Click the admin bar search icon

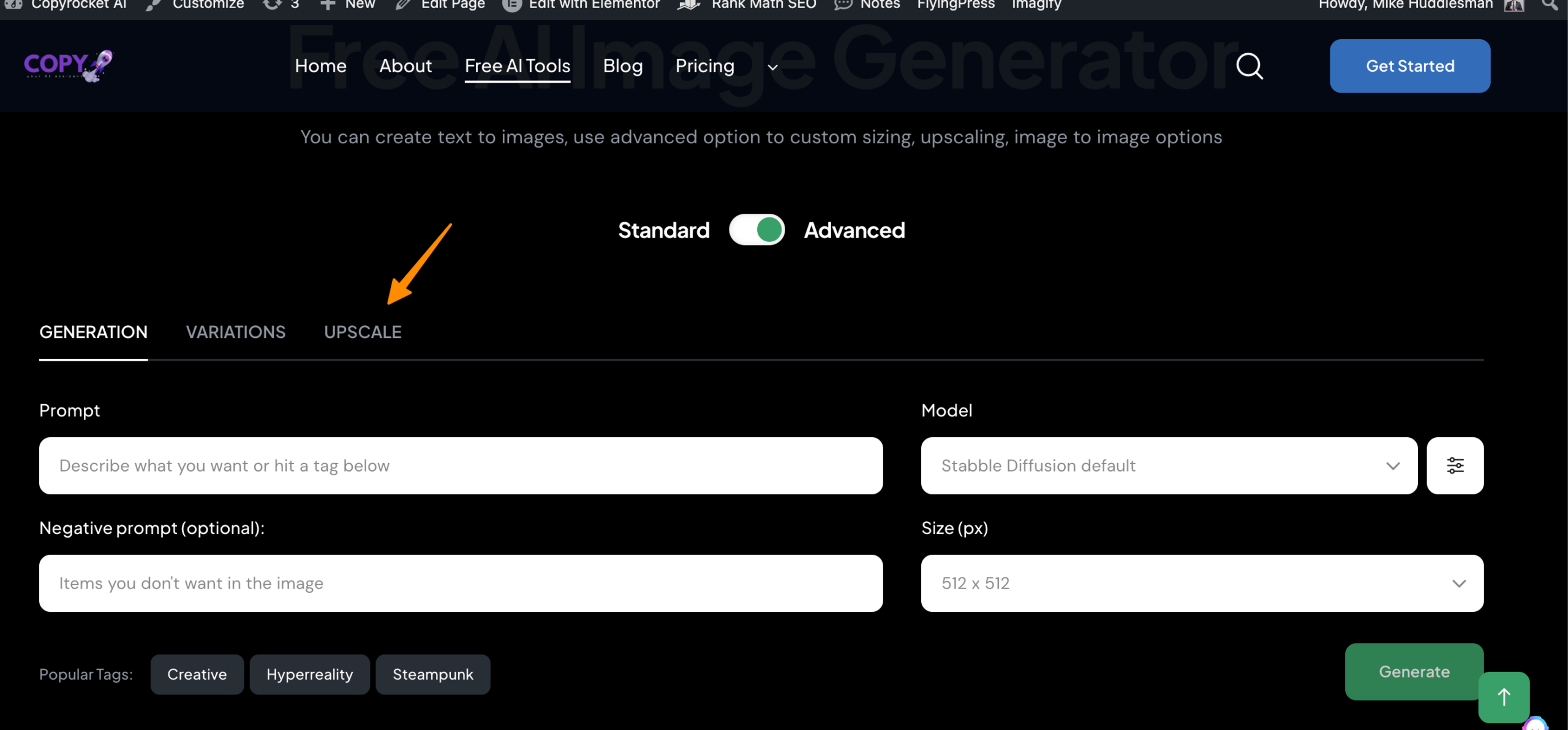(x=1550, y=5)
